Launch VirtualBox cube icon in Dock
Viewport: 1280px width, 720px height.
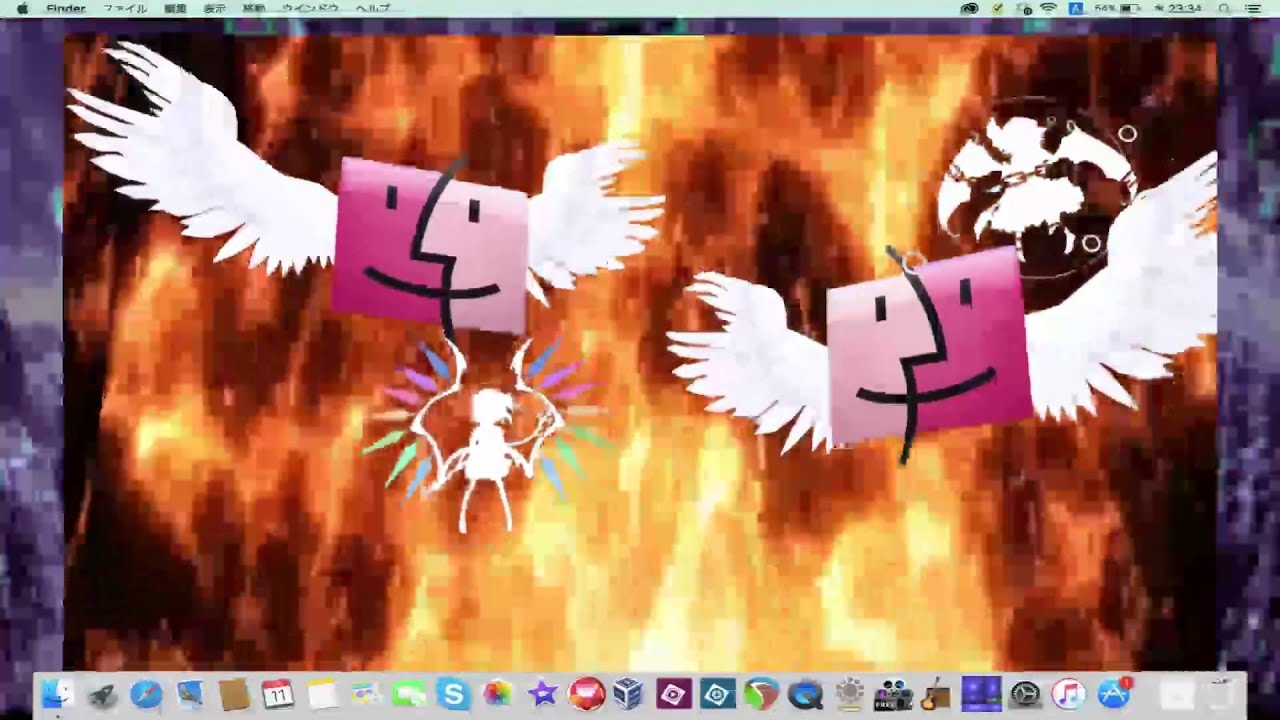tap(629, 694)
